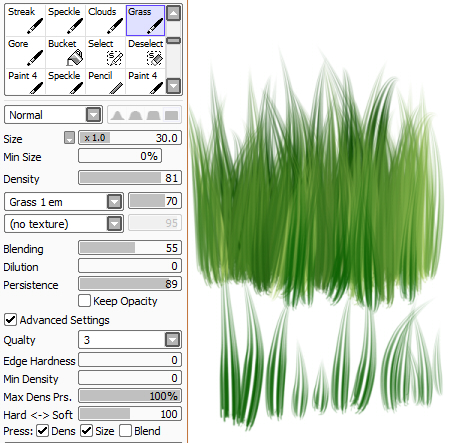
Task: Choose the Select pen tool
Action: (x=105, y=52)
